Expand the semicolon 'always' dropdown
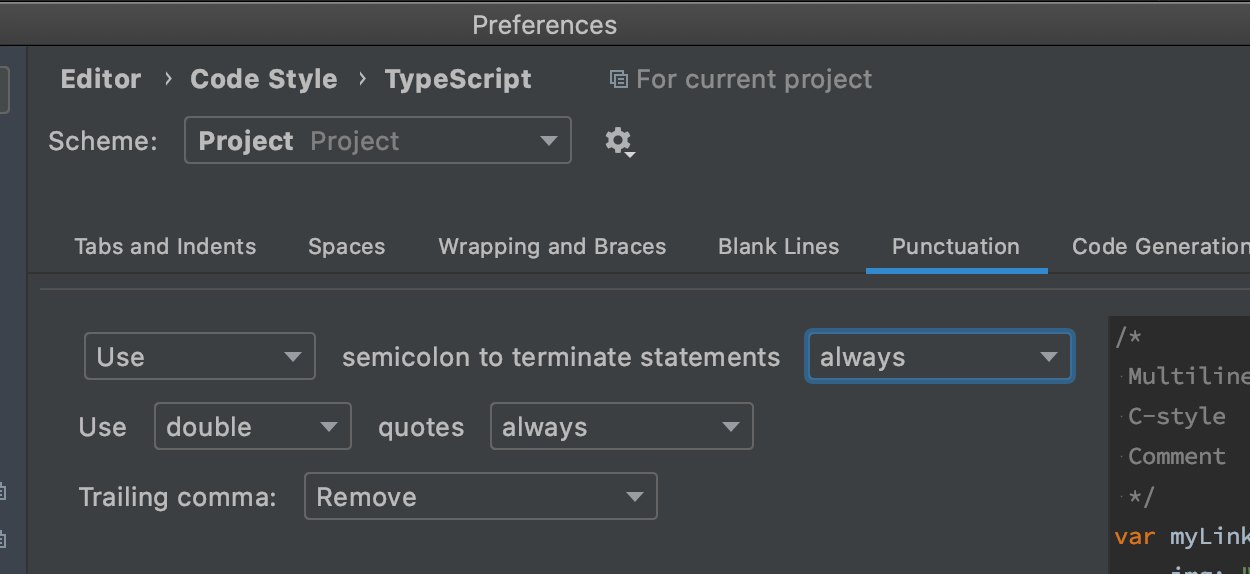The width and height of the screenshot is (1250, 574). point(939,356)
